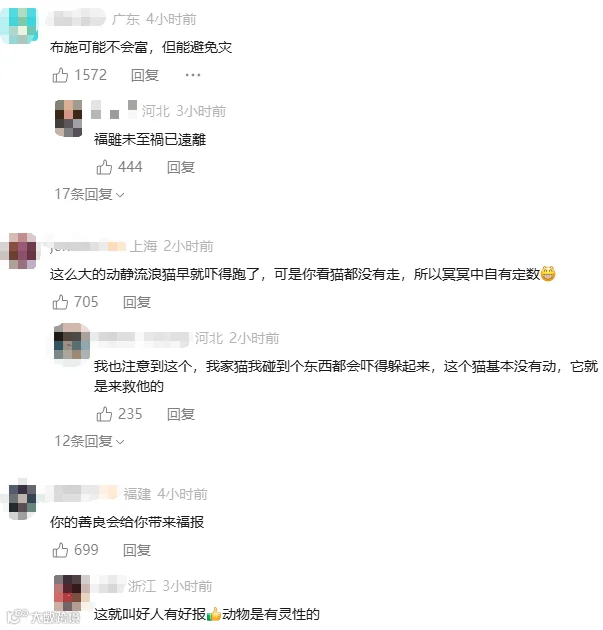Click 回复 under the 1572-like comment
Image resolution: width=603 pixels, height=630 pixels.
coord(145,75)
